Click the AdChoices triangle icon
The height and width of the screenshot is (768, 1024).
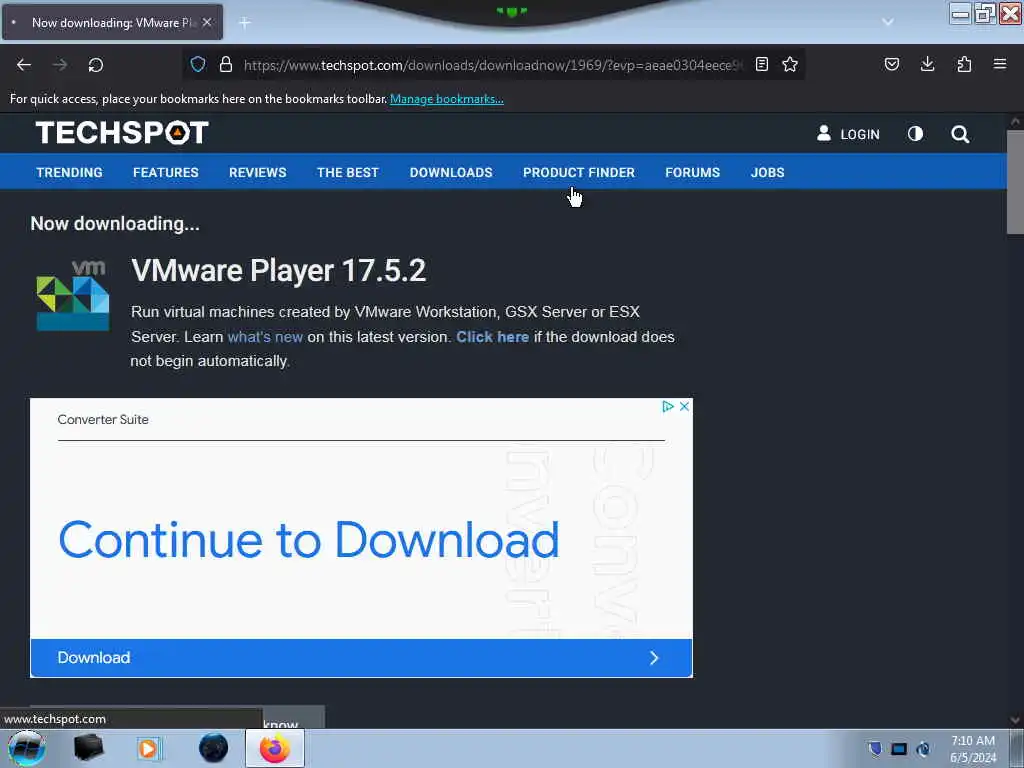pyautogui.click(x=667, y=406)
